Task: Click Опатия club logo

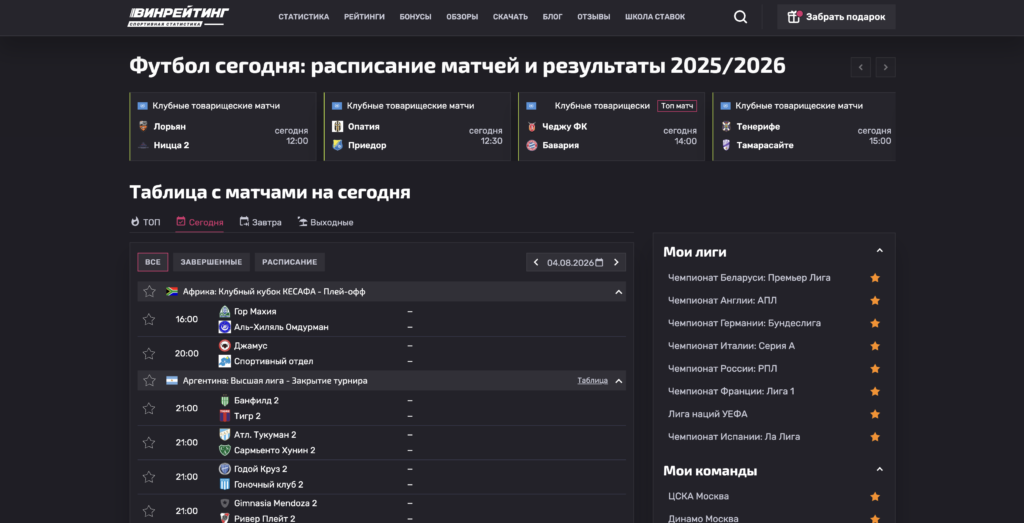Action: pos(338,127)
